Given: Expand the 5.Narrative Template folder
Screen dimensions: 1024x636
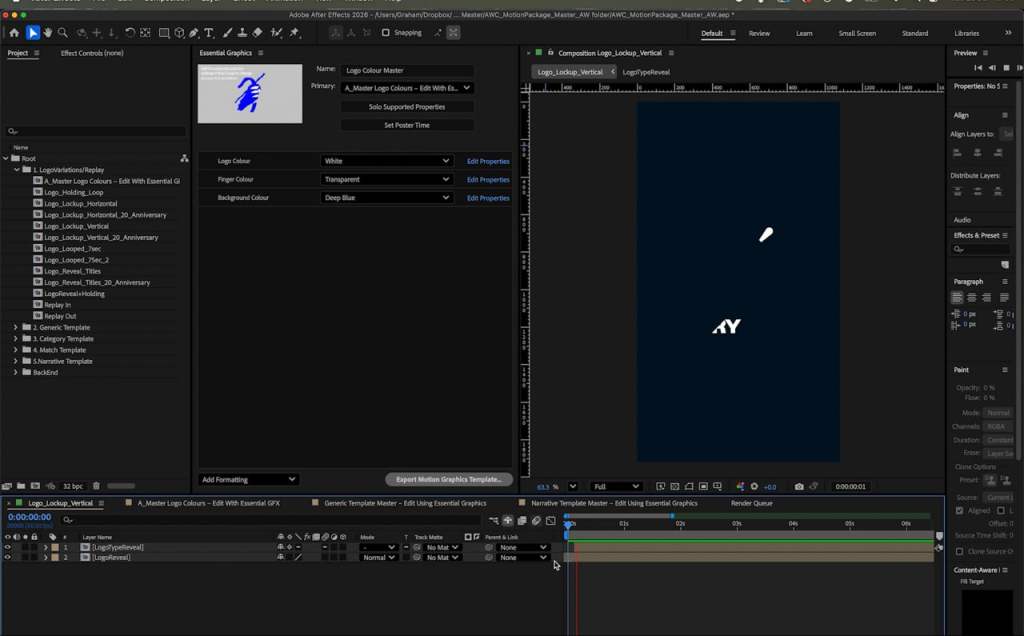Looking at the screenshot, I should [x=16, y=361].
